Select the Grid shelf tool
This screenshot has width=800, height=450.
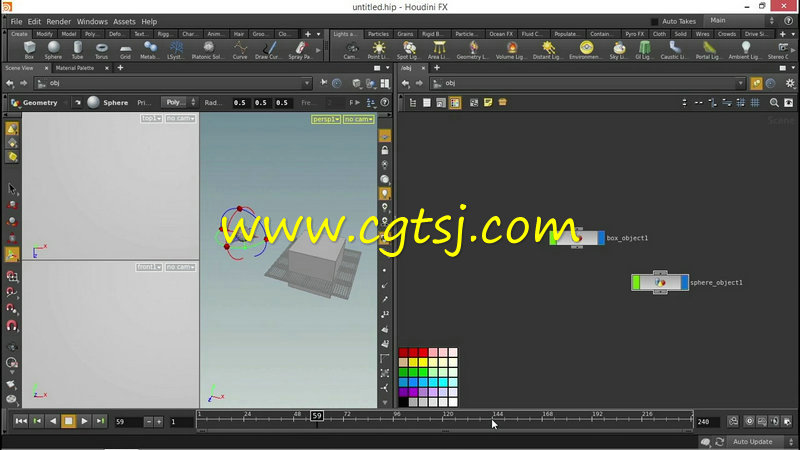coord(125,50)
